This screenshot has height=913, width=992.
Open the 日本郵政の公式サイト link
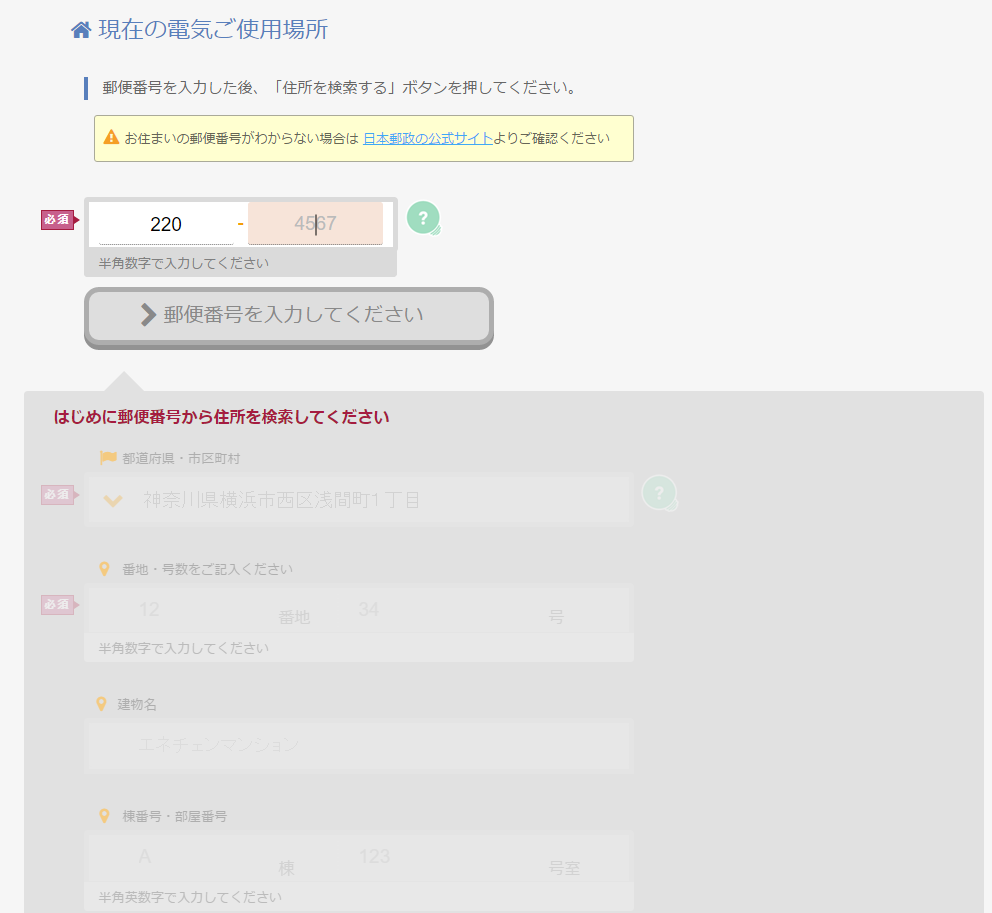[x=428, y=139]
